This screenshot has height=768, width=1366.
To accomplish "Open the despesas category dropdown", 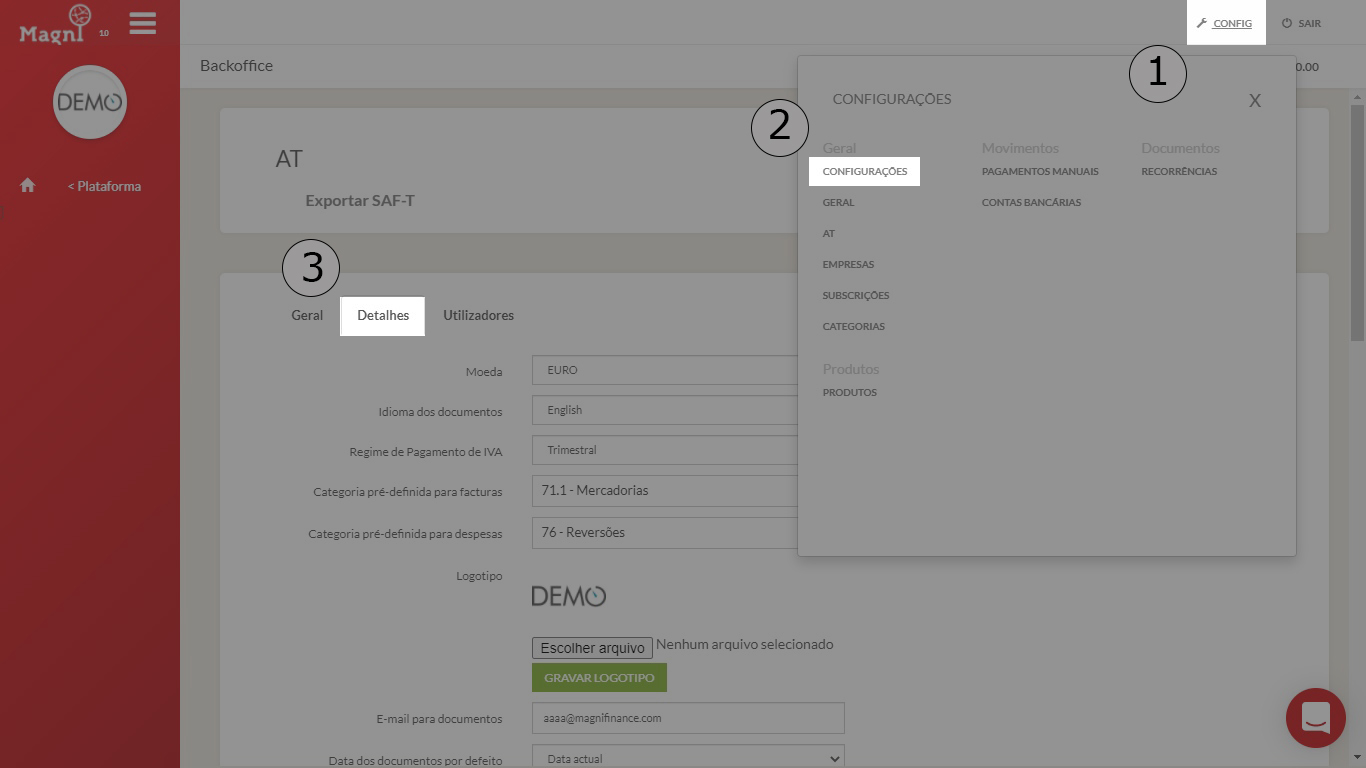I will coord(665,532).
